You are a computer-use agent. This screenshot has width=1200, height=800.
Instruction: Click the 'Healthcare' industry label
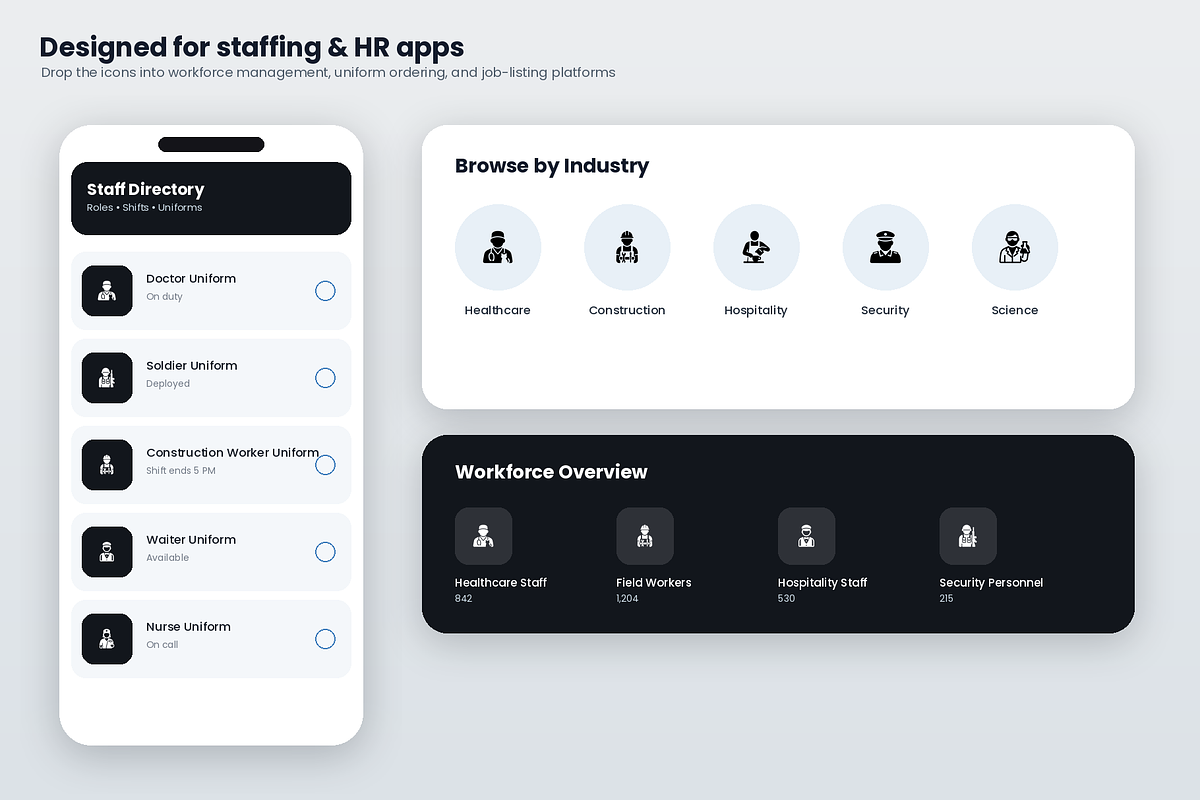498,310
